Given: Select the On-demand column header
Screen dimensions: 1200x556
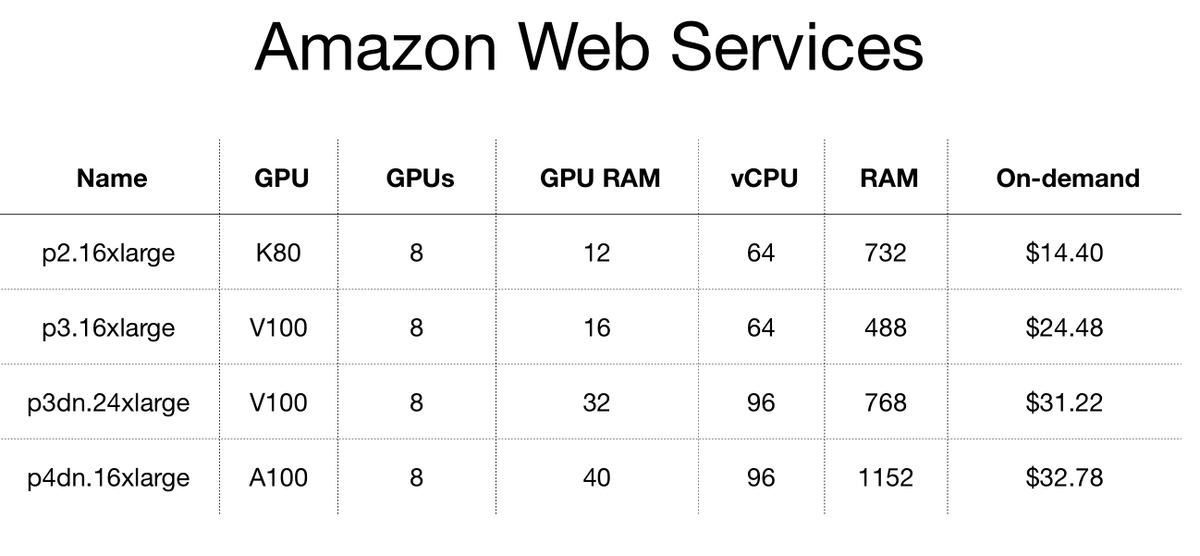Looking at the screenshot, I should (1067, 178).
